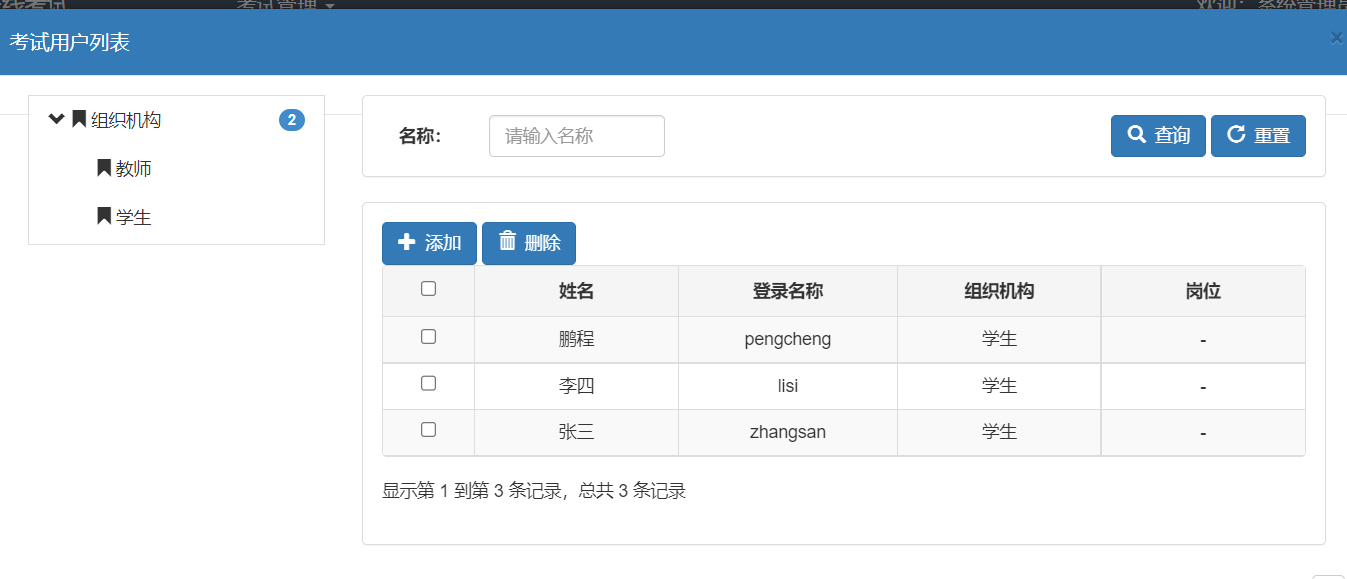Select the 教师 tree item
This screenshot has width=1347, height=579.
[132, 167]
